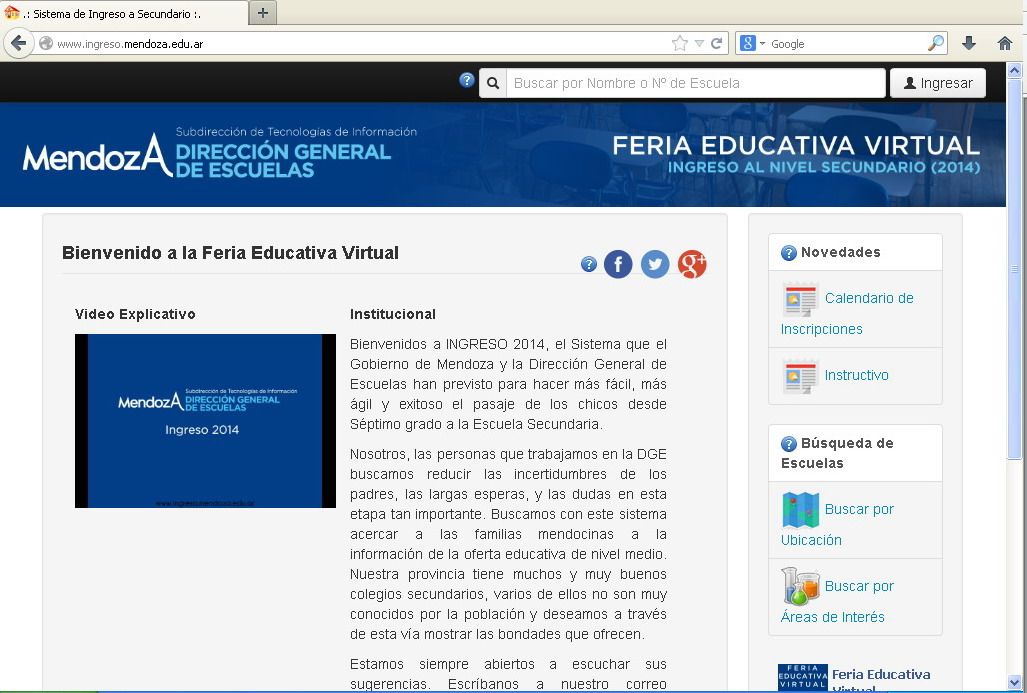Click the Downloads arrow icon
The image size is (1027, 693).
click(x=968, y=44)
